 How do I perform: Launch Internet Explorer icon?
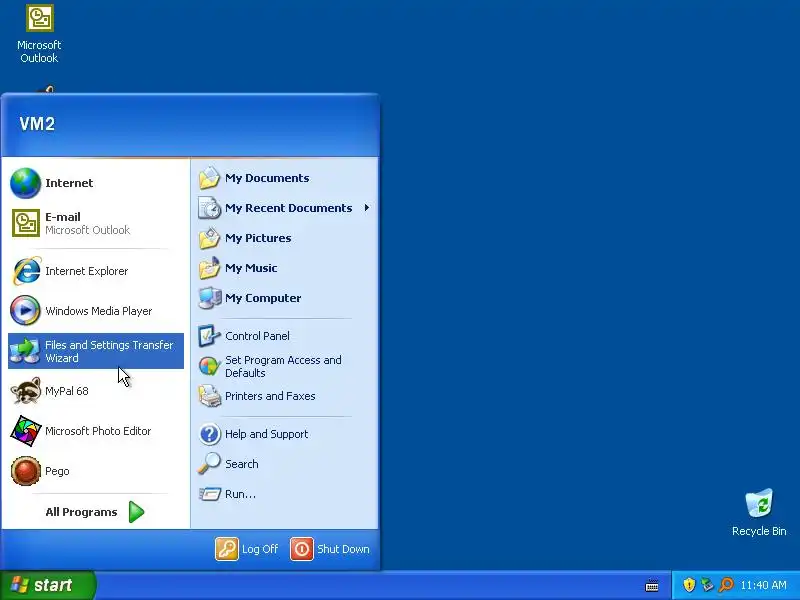[x=26, y=270]
